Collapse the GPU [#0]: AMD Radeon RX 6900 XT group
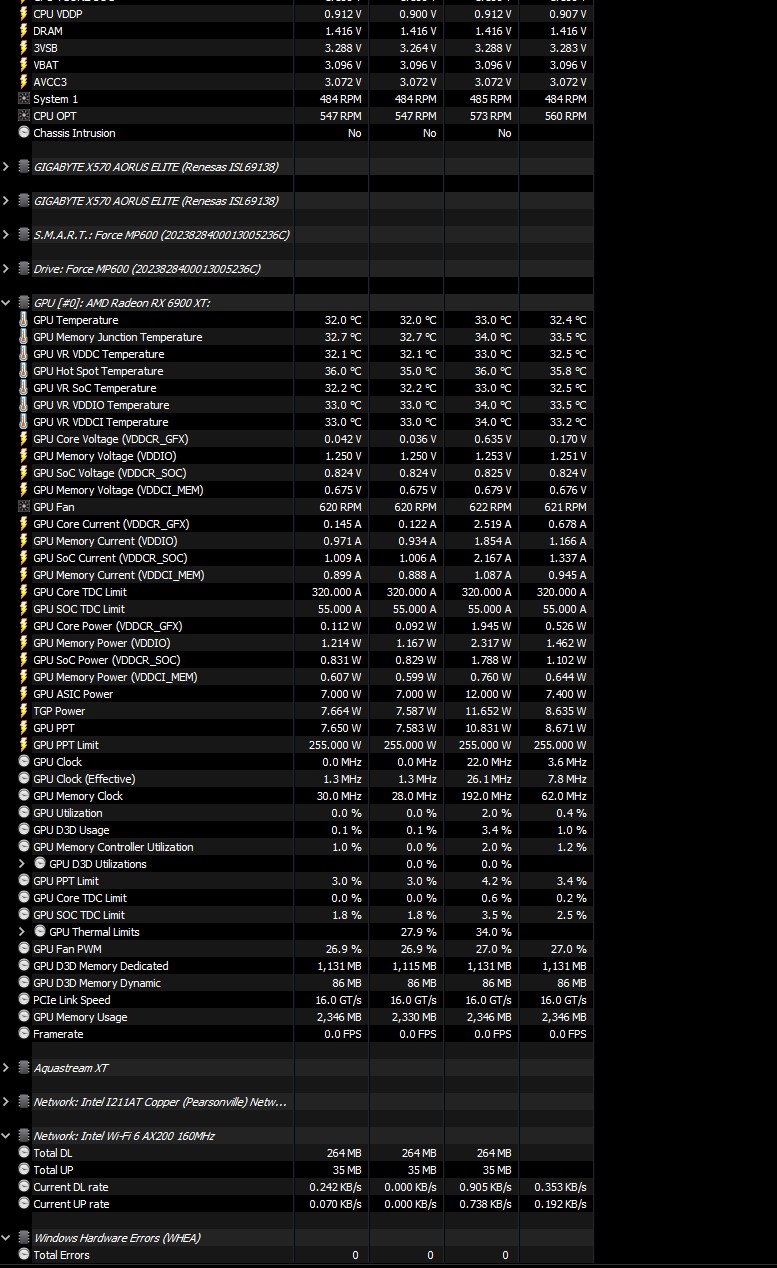 [7, 303]
